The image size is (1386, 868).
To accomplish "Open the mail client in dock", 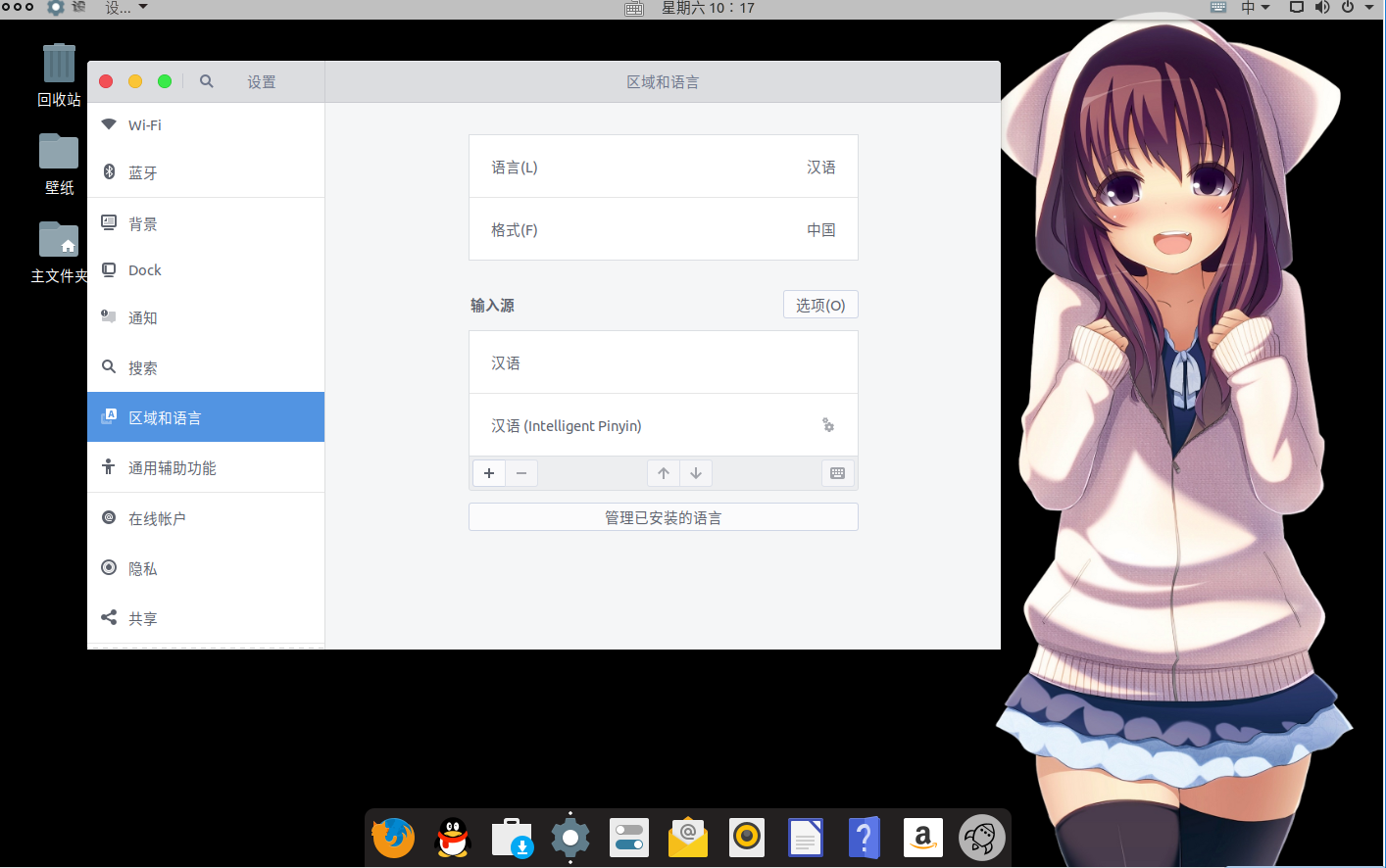I will (688, 838).
